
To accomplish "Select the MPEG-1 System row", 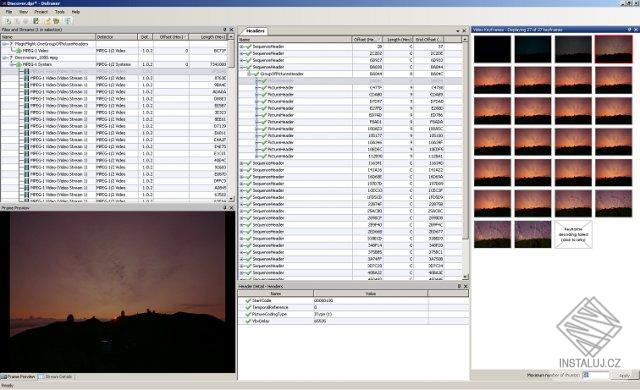I will pos(114,64).
